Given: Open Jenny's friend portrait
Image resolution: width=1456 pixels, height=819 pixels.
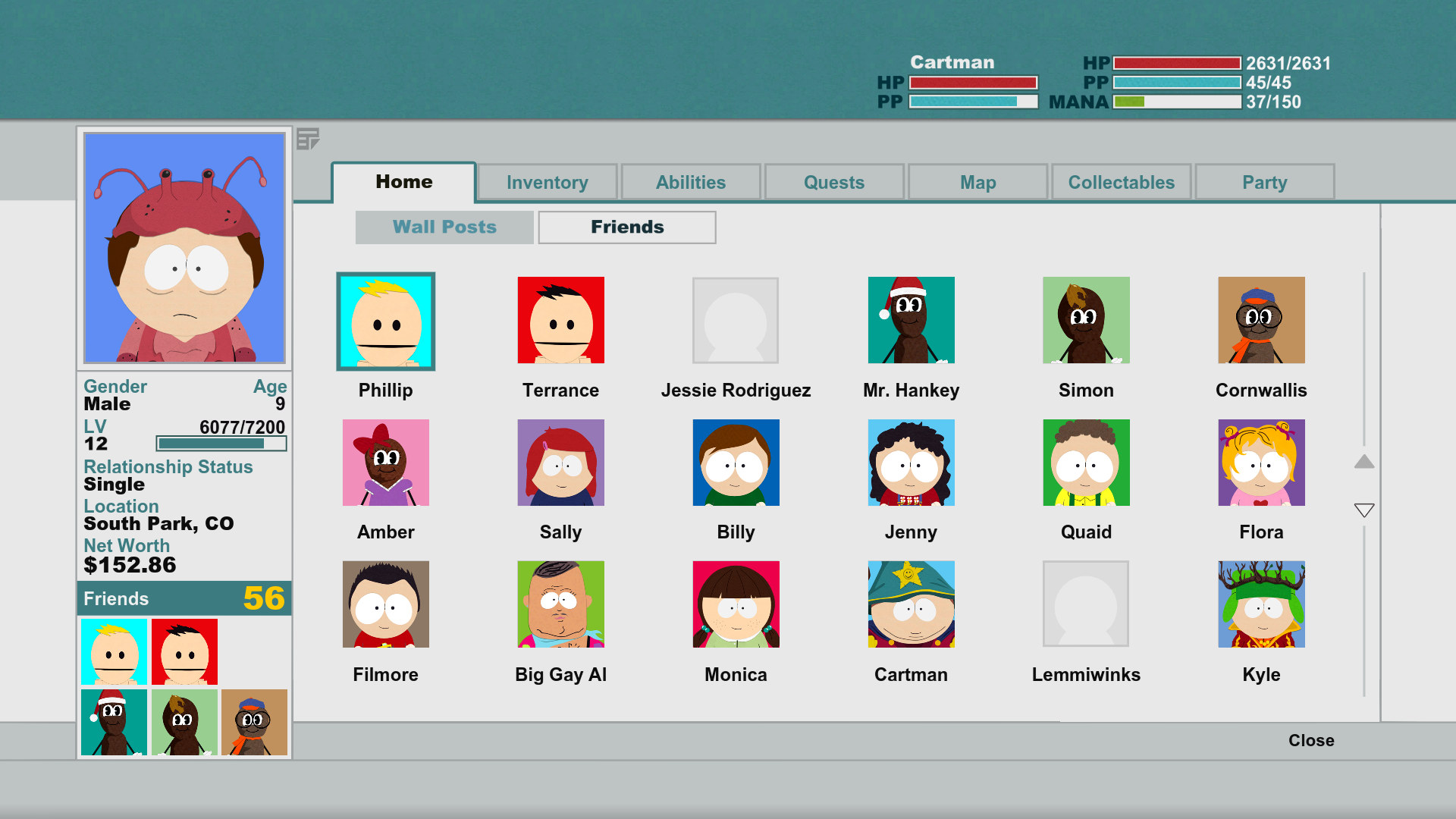Looking at the screenshot, I should point(911,463).
